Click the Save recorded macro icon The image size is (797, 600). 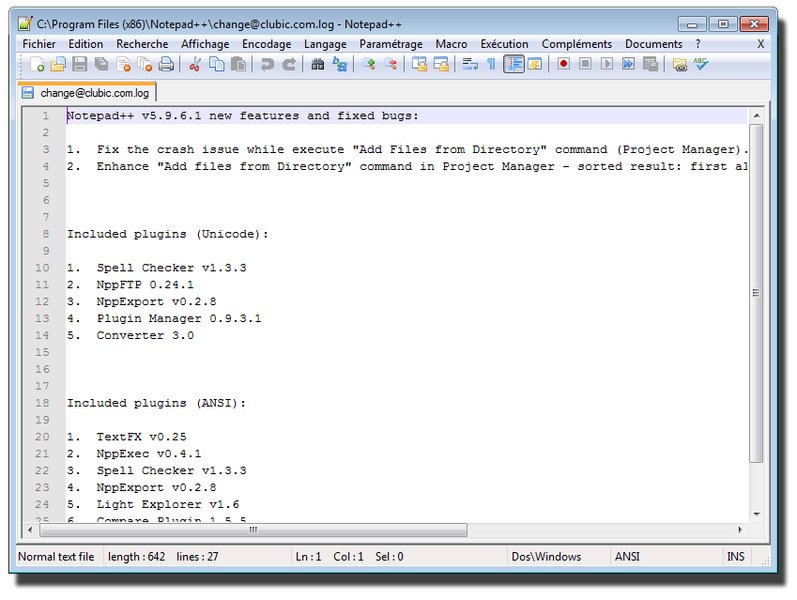650,64
